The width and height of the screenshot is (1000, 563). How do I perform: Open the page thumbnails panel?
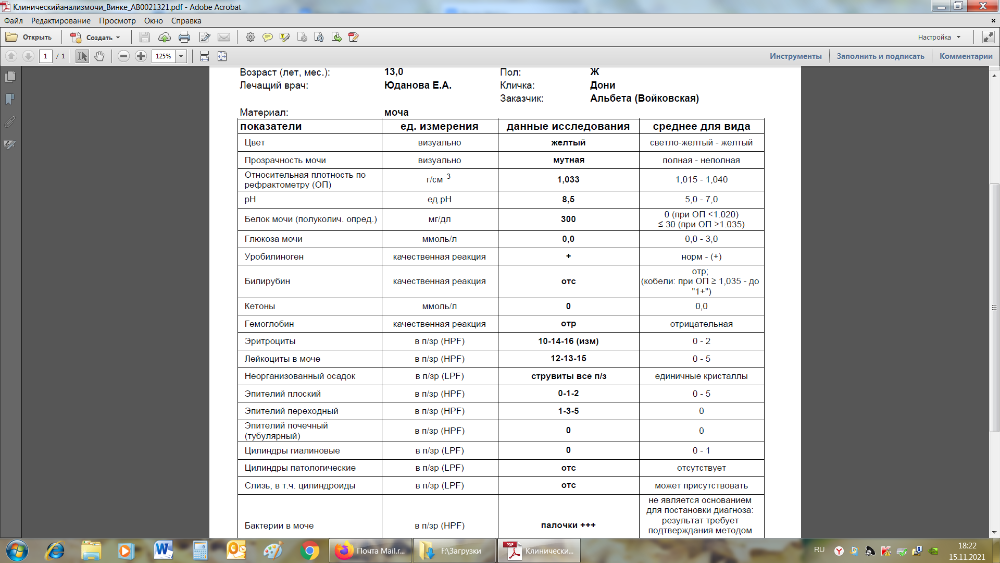[10, 77]
